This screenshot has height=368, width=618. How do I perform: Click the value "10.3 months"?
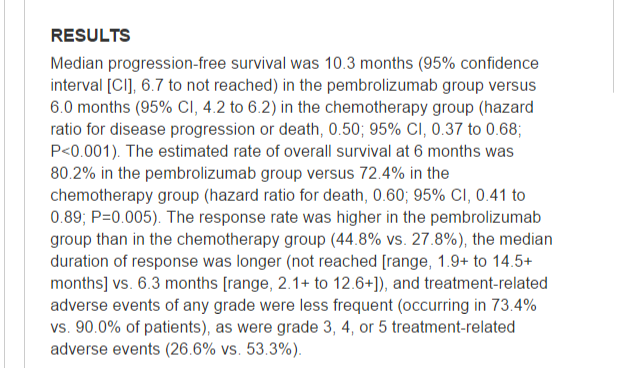(x=369, y=63)
